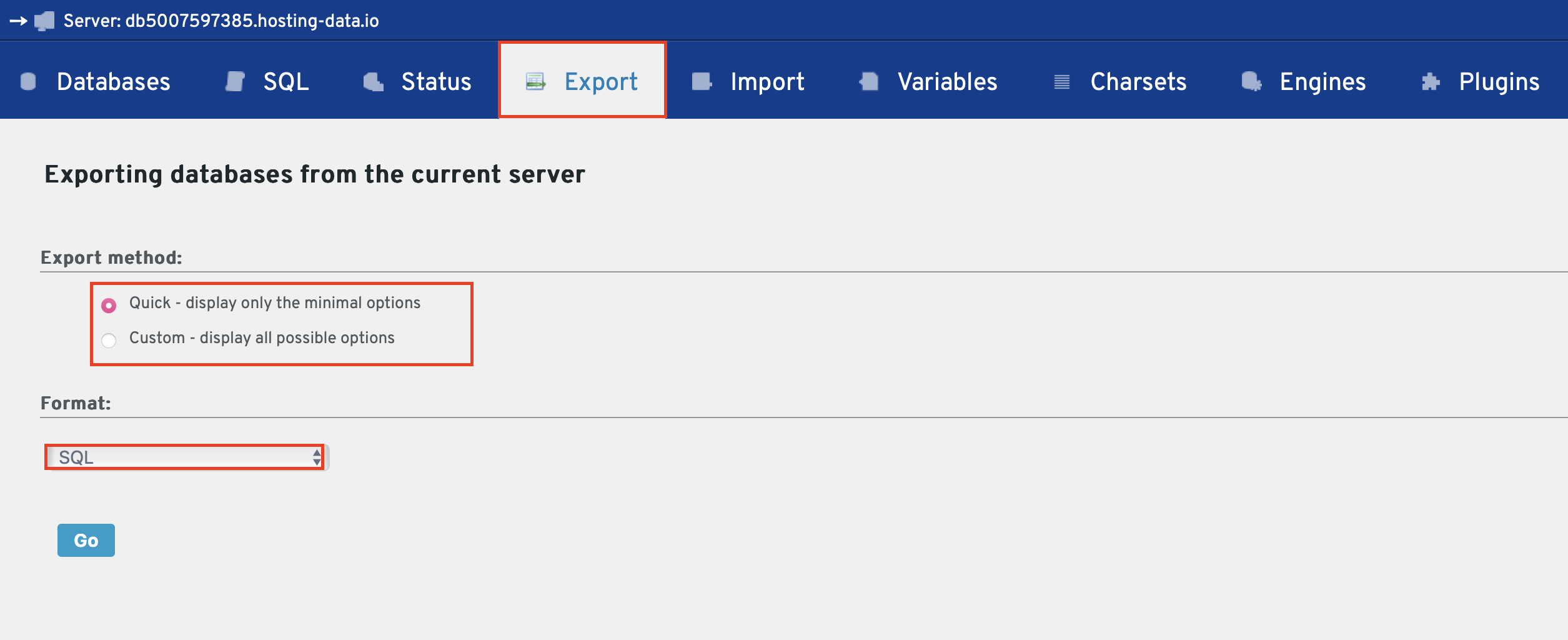
Task: Click the Status tab chart icon
Action: (374, 82)
